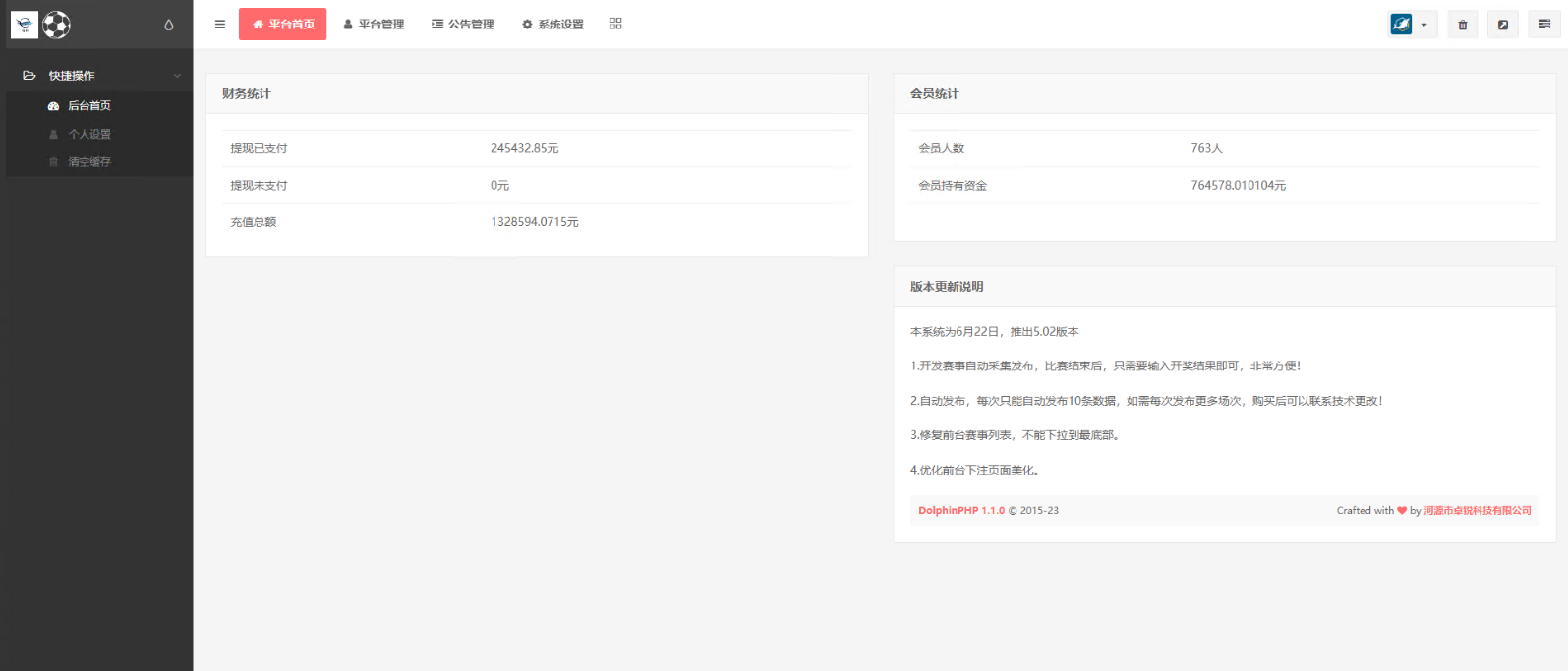Open the 平台管理 menu
Screen dimensions: 1568x671
[x=374, y=25]
